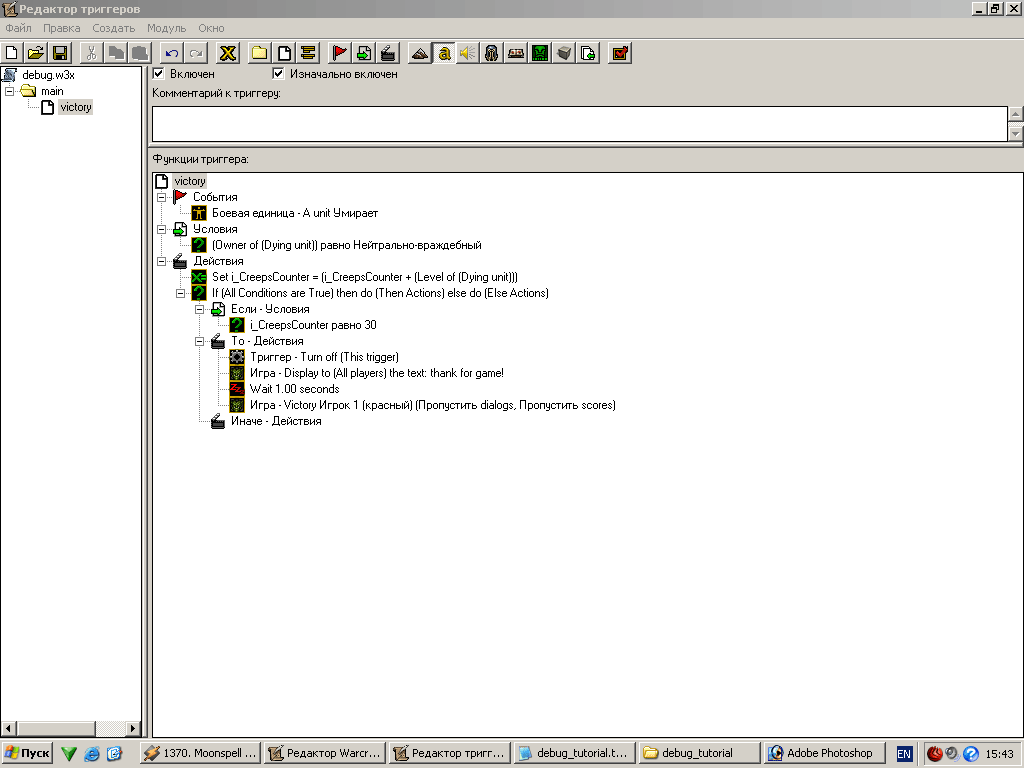Open the Terrain editor toolbar icon
Screen dimensions: 1024x768
tap(420, 53)
